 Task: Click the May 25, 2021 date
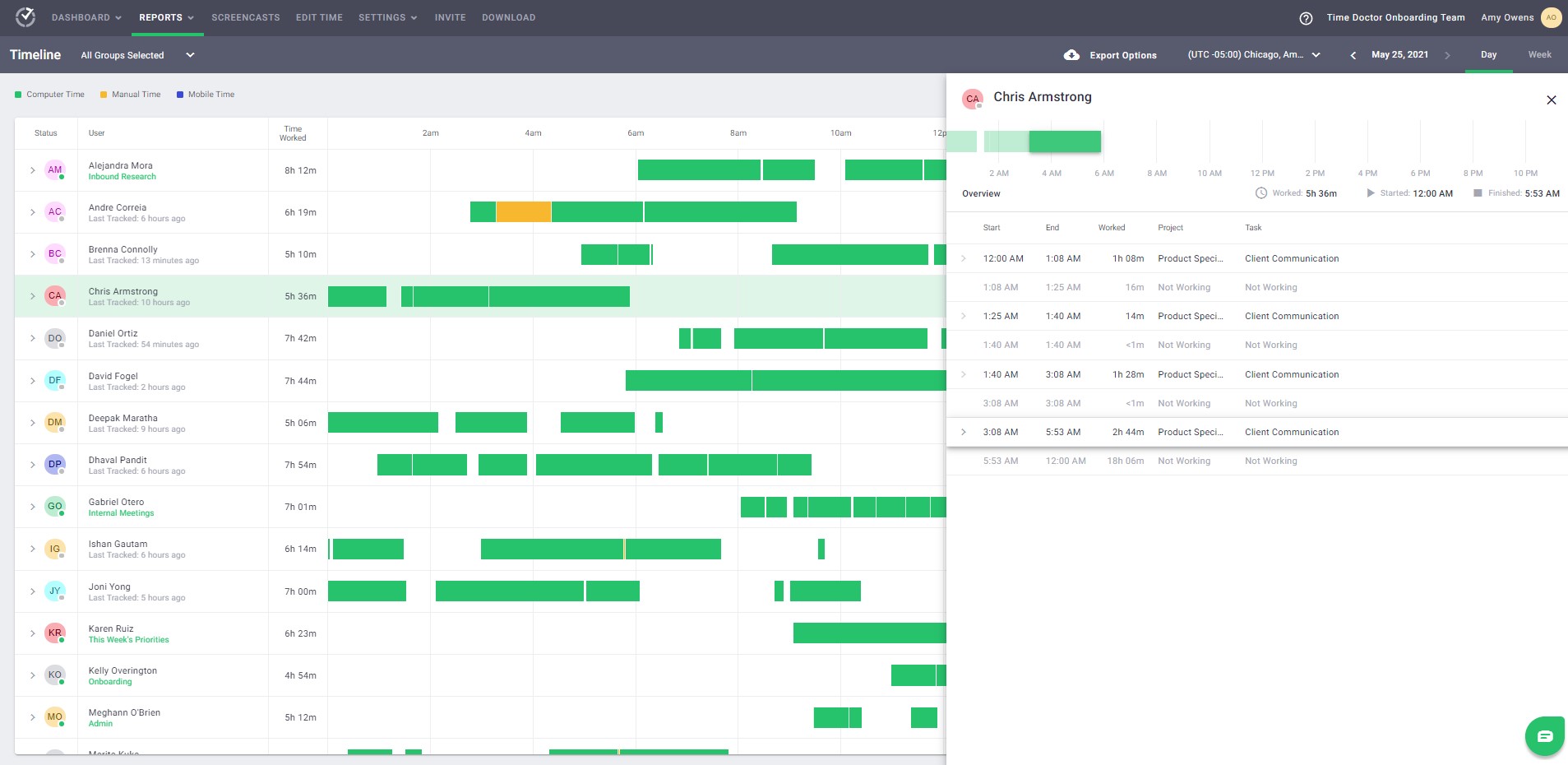1399,55
